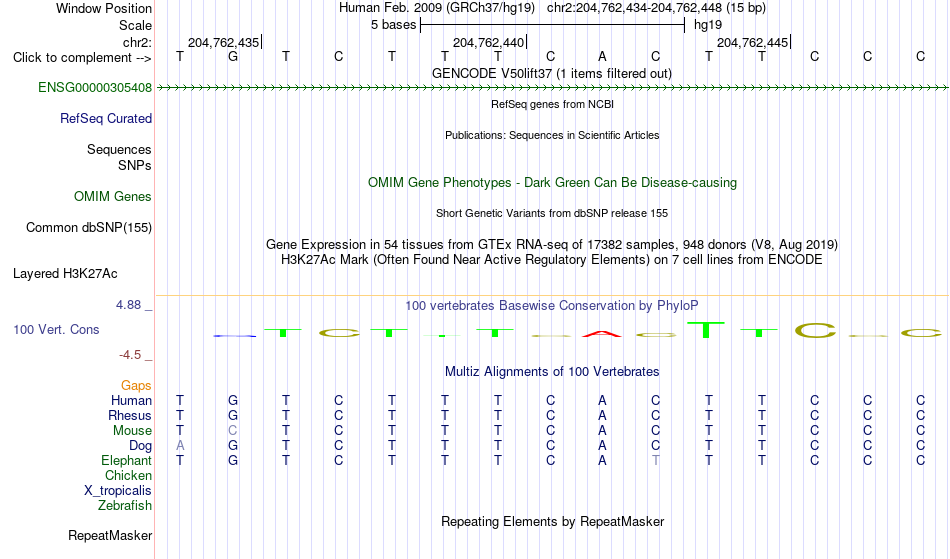Click the faded T in the Elephant row
Image resolution: width=950 pixels, height=559 pixels.
point(656,461)
